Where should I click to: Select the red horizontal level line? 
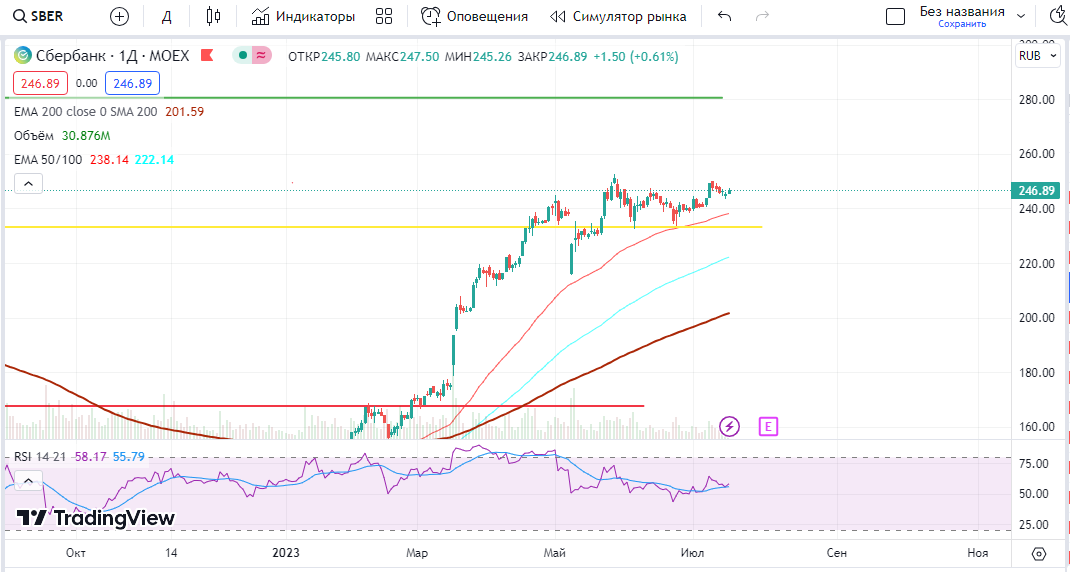point(324,406)
